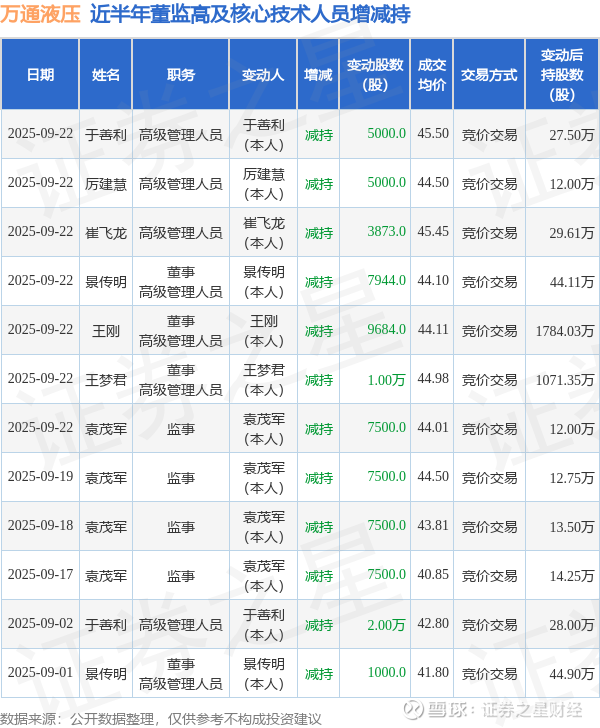Click 高级管理人员 in the 厉建慧 row
The width and height of the screenshot is (600, 728).
pyautogui.click(x=181, y=184)
